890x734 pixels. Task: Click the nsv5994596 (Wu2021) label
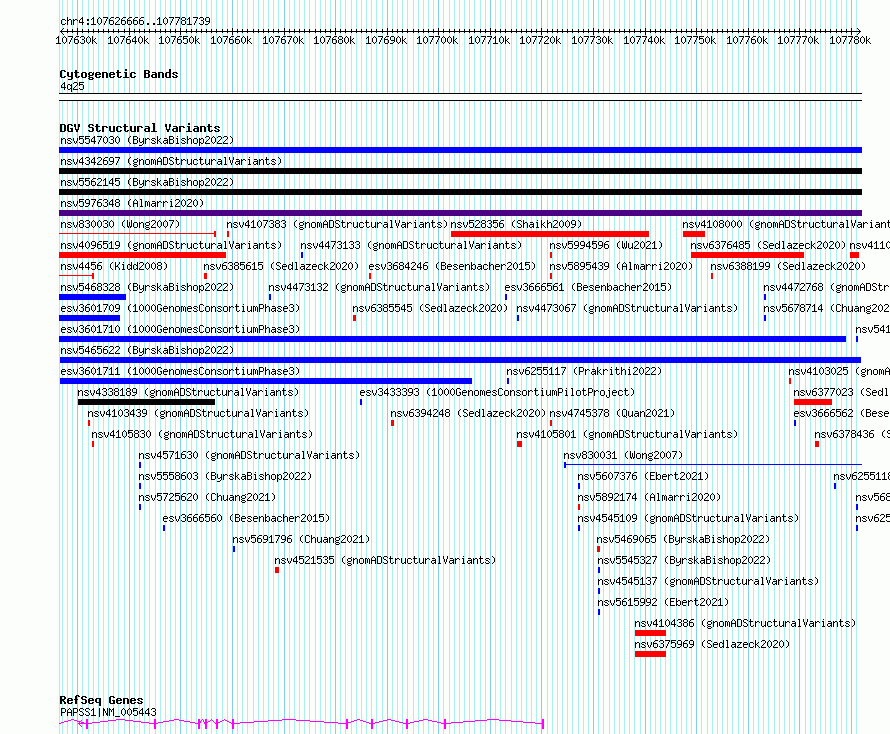click(606, 245)
